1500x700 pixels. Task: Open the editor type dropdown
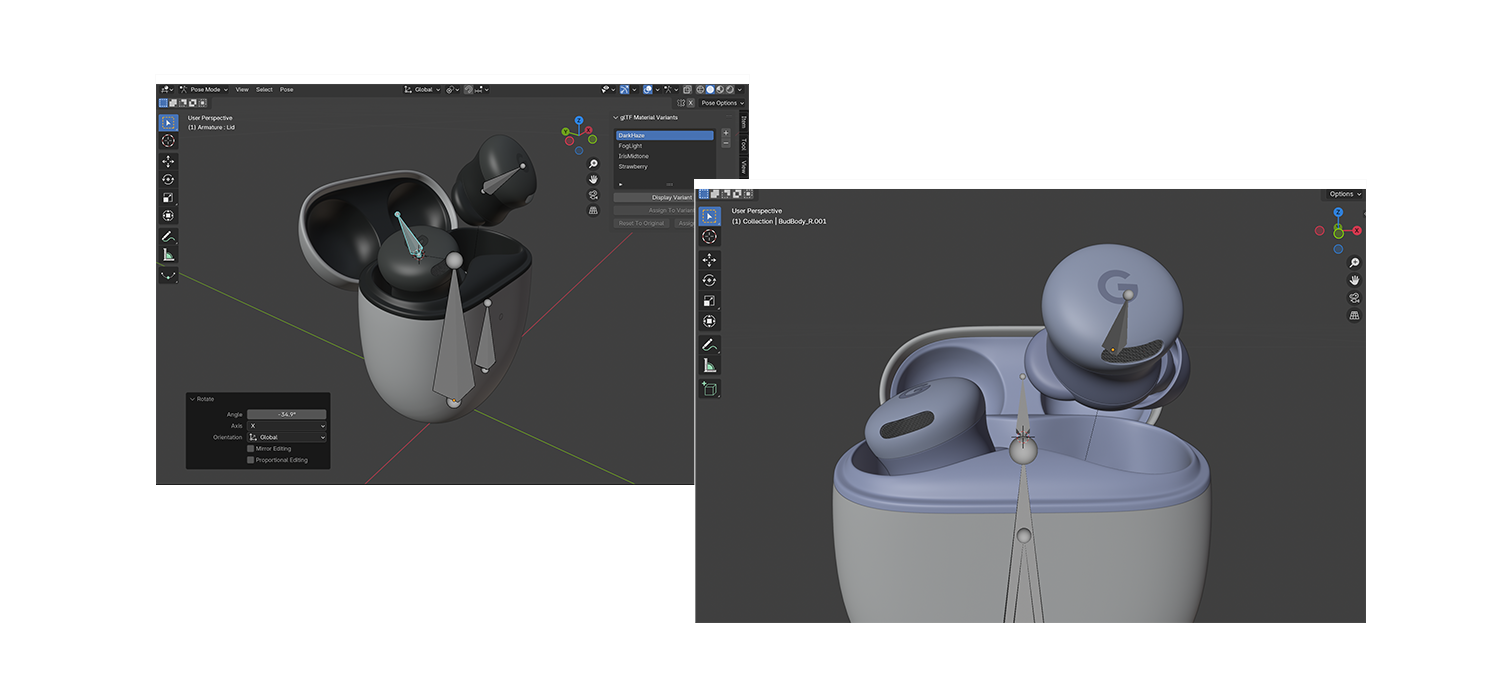coord(165,89)
